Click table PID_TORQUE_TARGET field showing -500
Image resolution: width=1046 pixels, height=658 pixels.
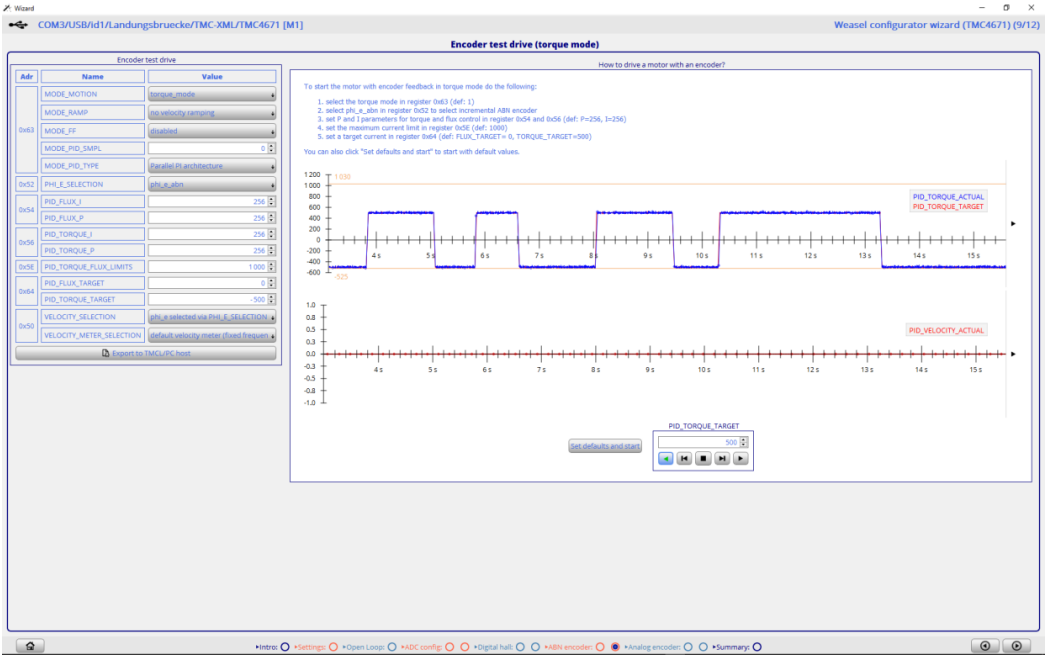[x=207, y=300]
